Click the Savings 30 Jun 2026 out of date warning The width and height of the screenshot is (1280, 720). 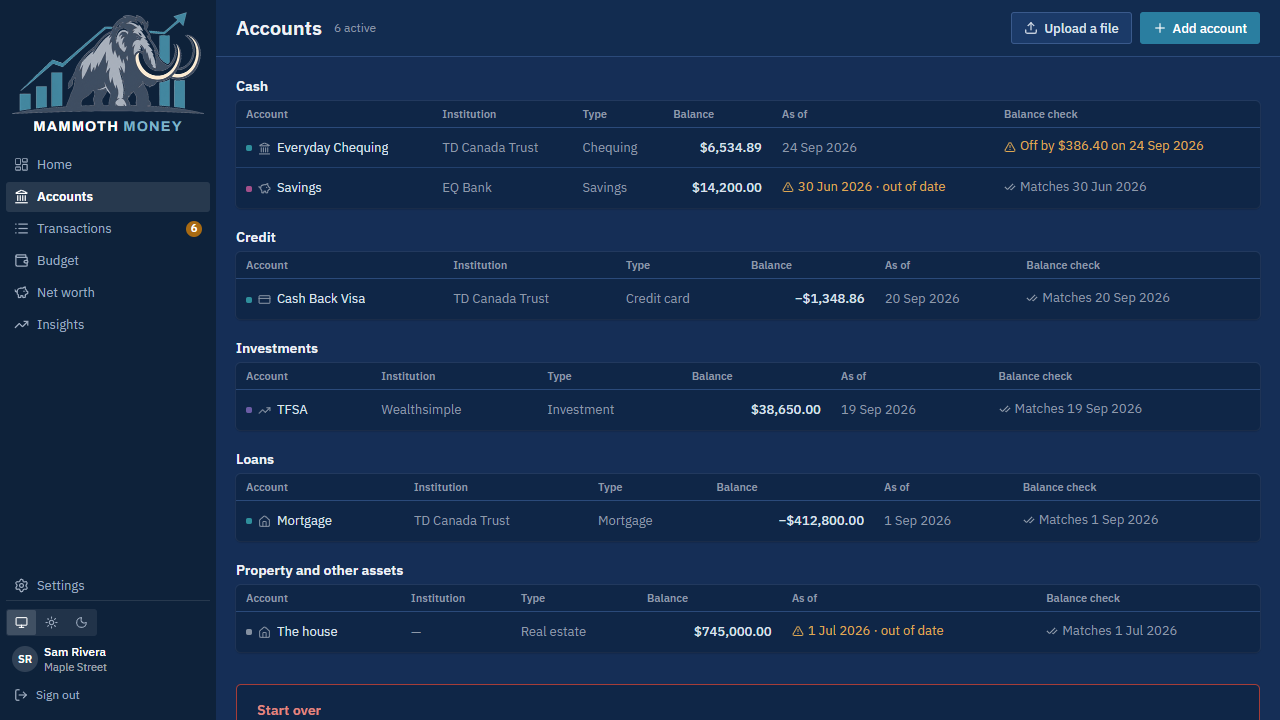coord(863,187)
